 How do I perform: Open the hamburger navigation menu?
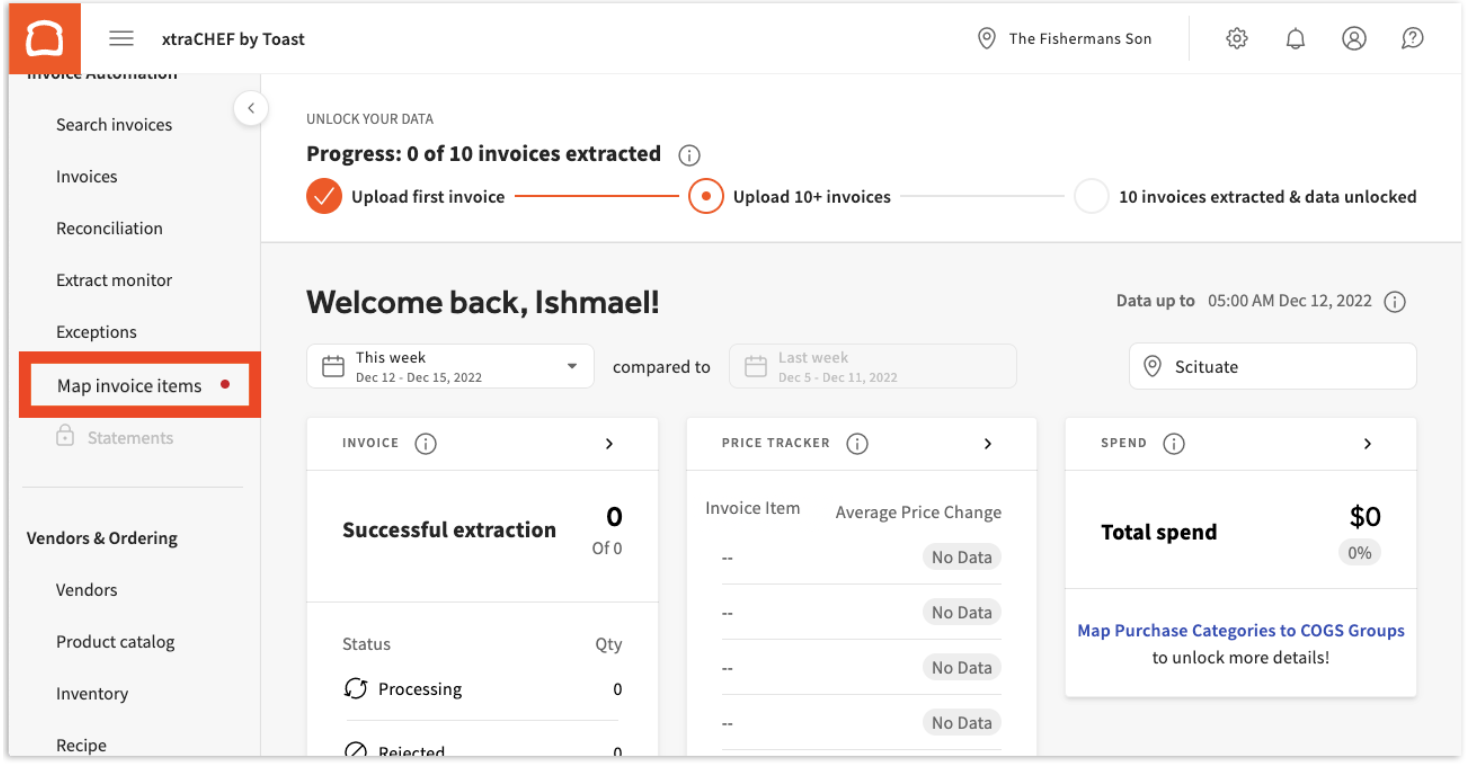121,38
